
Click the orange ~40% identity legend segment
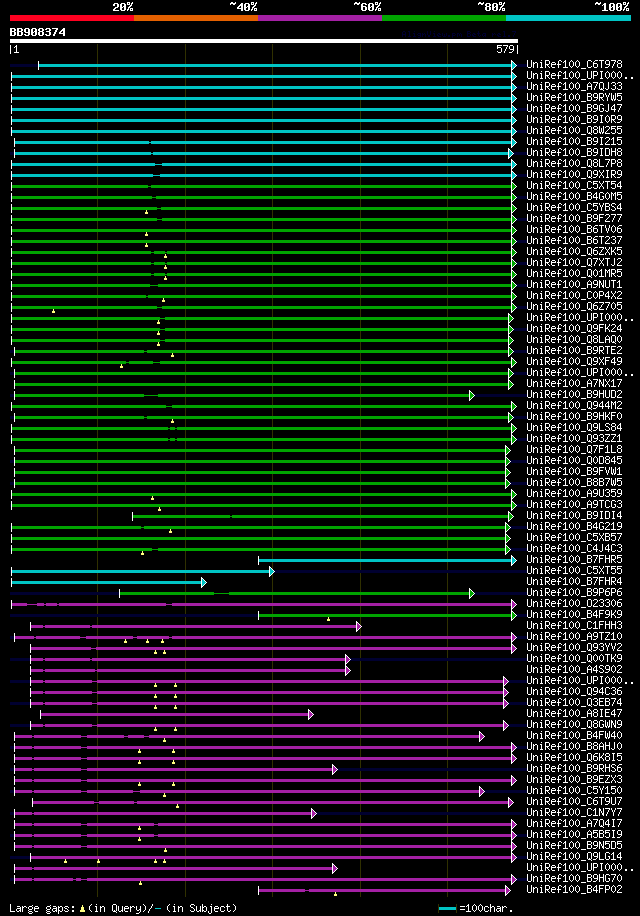pyautogui.click(x=196, y=18)
